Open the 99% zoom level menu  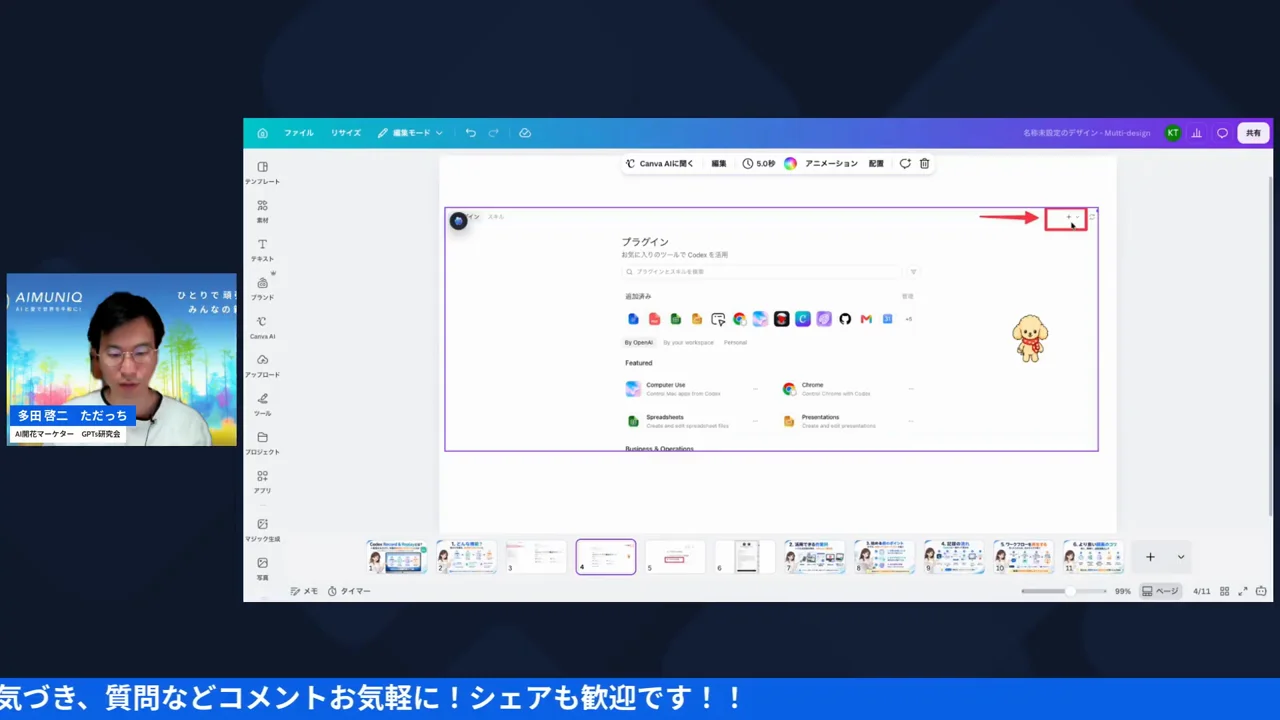[x=1123, y=591]
